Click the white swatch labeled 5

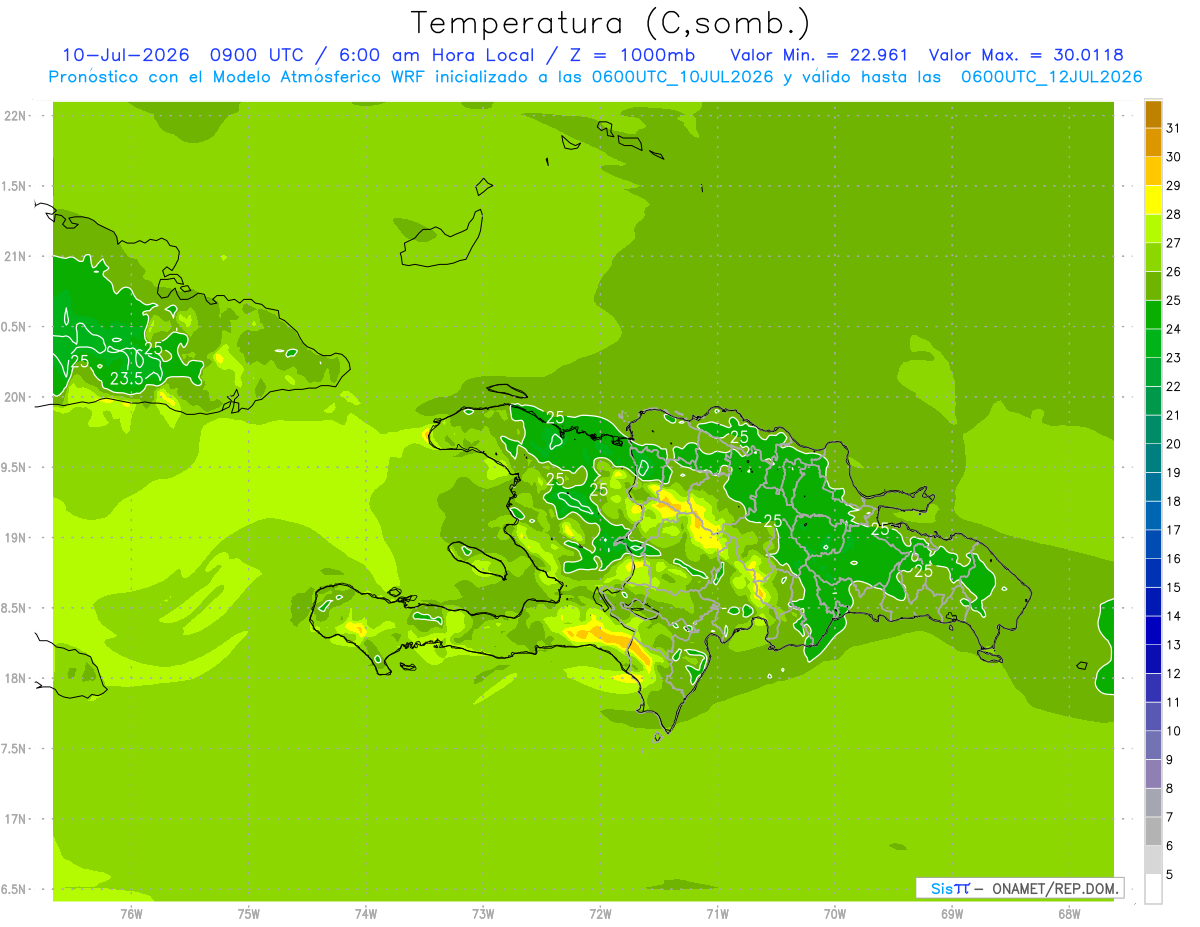tap(1153, 889)
